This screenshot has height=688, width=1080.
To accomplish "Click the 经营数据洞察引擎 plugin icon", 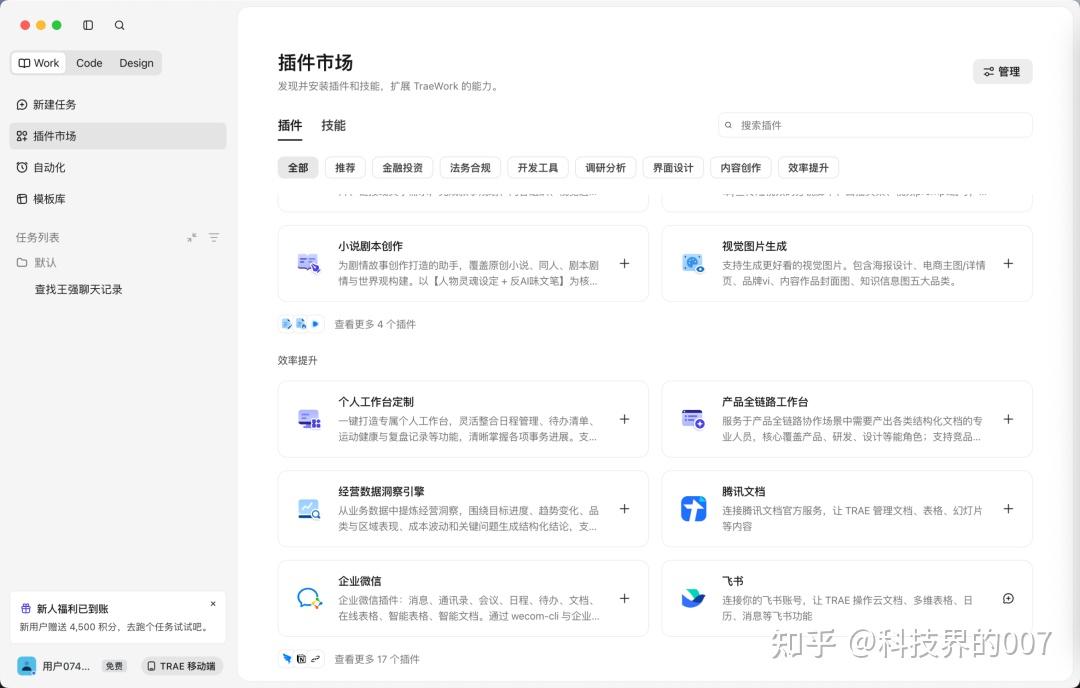I will pyautogui.click(x=309, y=509).
